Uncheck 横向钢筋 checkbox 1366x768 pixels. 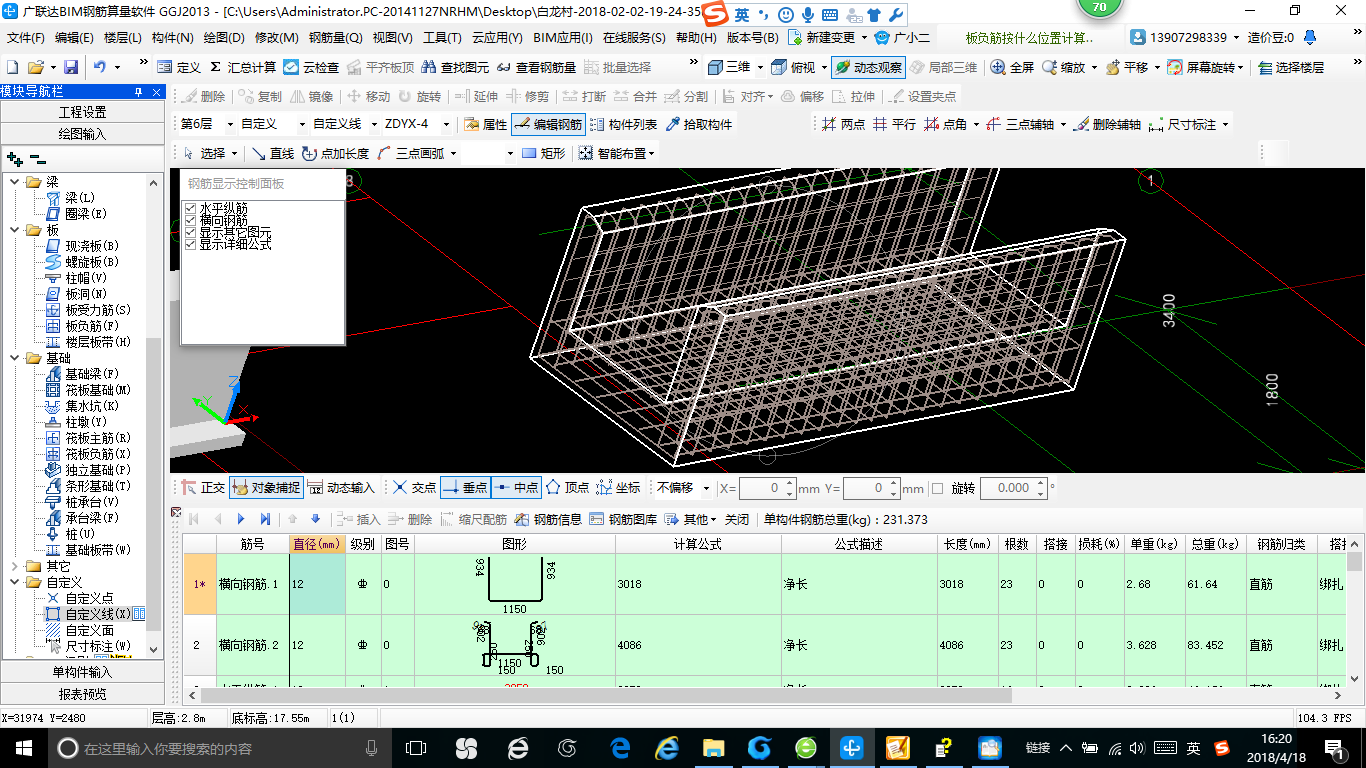[190, 220]
